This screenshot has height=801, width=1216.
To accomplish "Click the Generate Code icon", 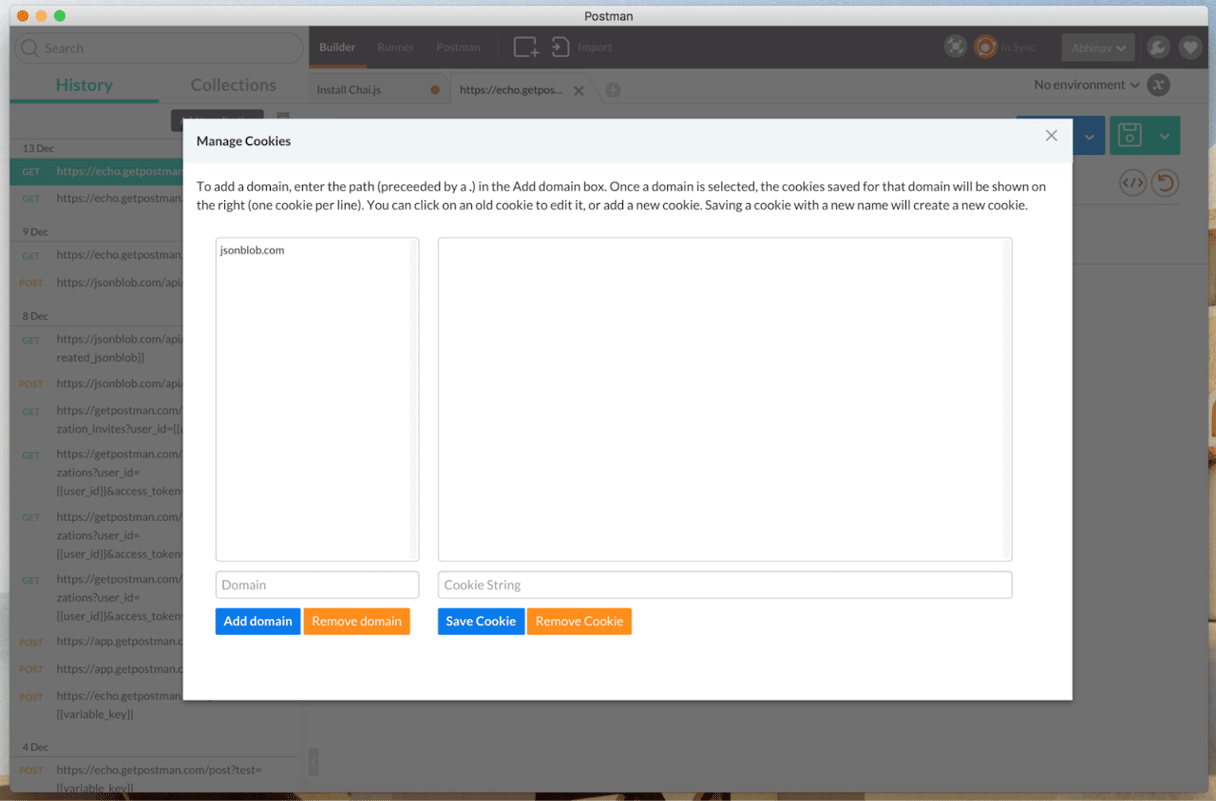I will point(1132,183).
